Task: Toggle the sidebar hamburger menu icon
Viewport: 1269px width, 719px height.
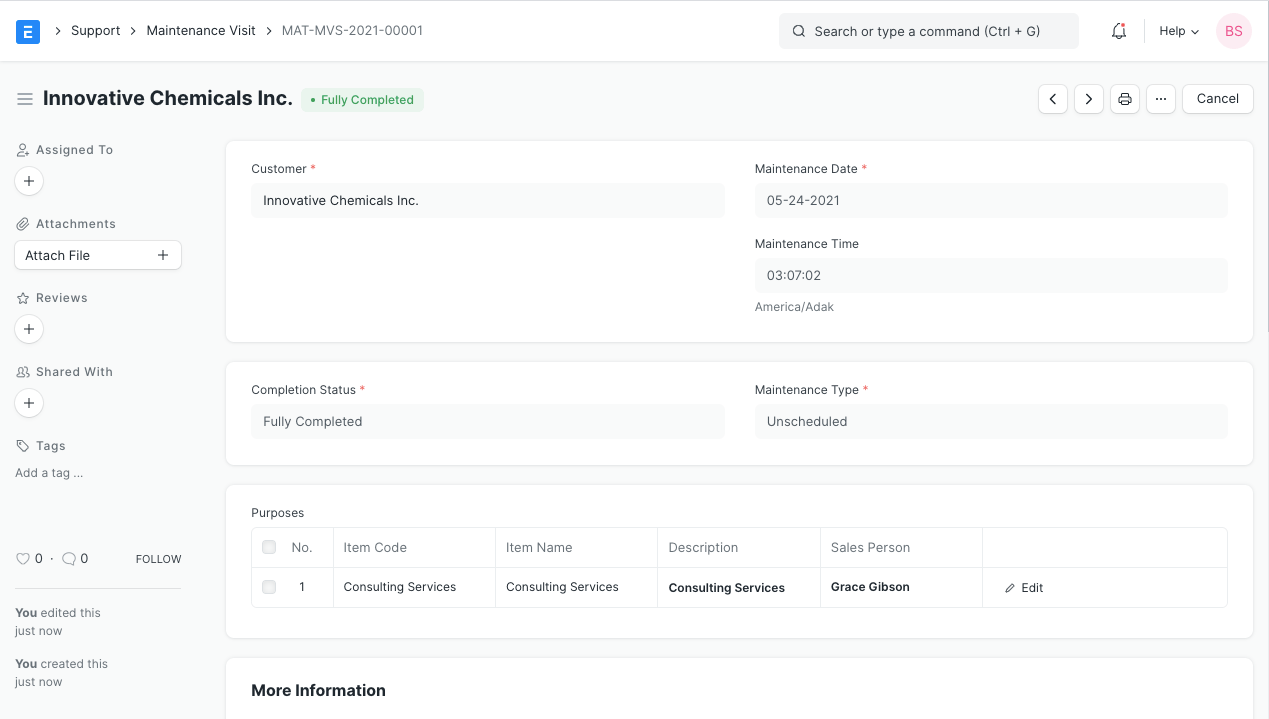Action: pyautogui.click(x=25, y=99)
